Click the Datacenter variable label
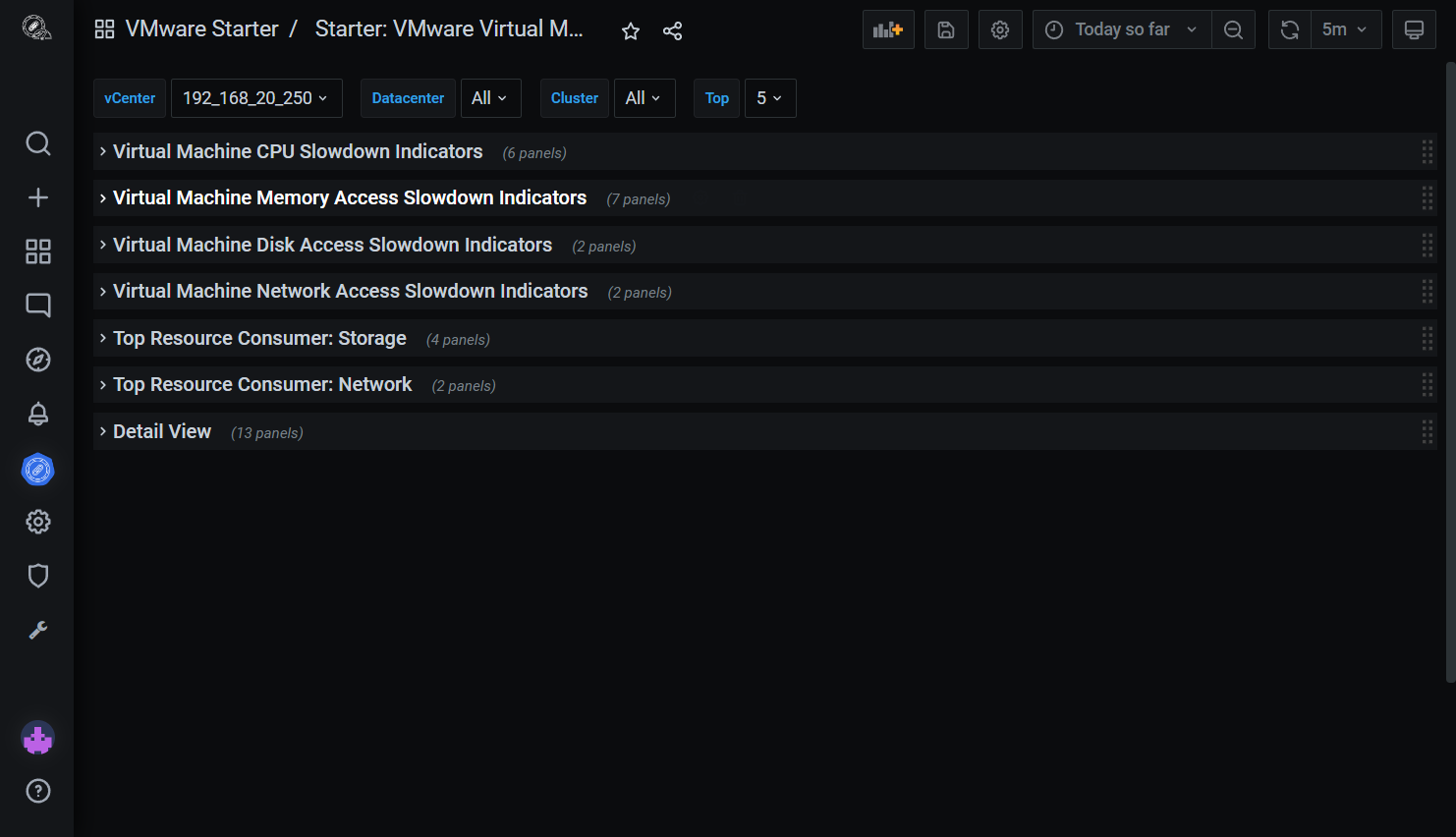The height and width of the screenshot is (837, 1456). (408, 98)
